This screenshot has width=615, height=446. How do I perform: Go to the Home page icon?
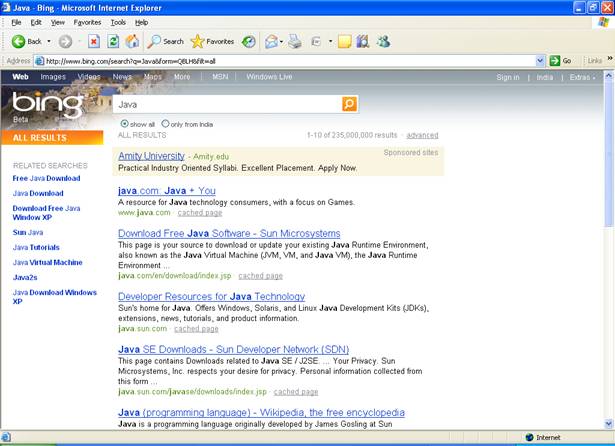pos(132,41)
